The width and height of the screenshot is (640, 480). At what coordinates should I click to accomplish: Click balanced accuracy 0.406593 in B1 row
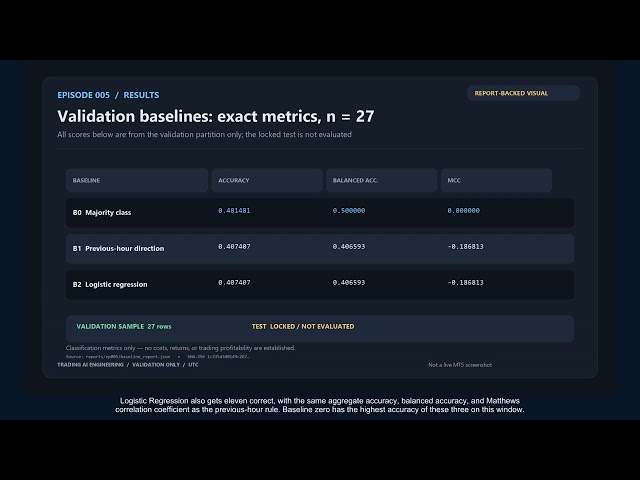pyautogui.click(x=349, y=247)
